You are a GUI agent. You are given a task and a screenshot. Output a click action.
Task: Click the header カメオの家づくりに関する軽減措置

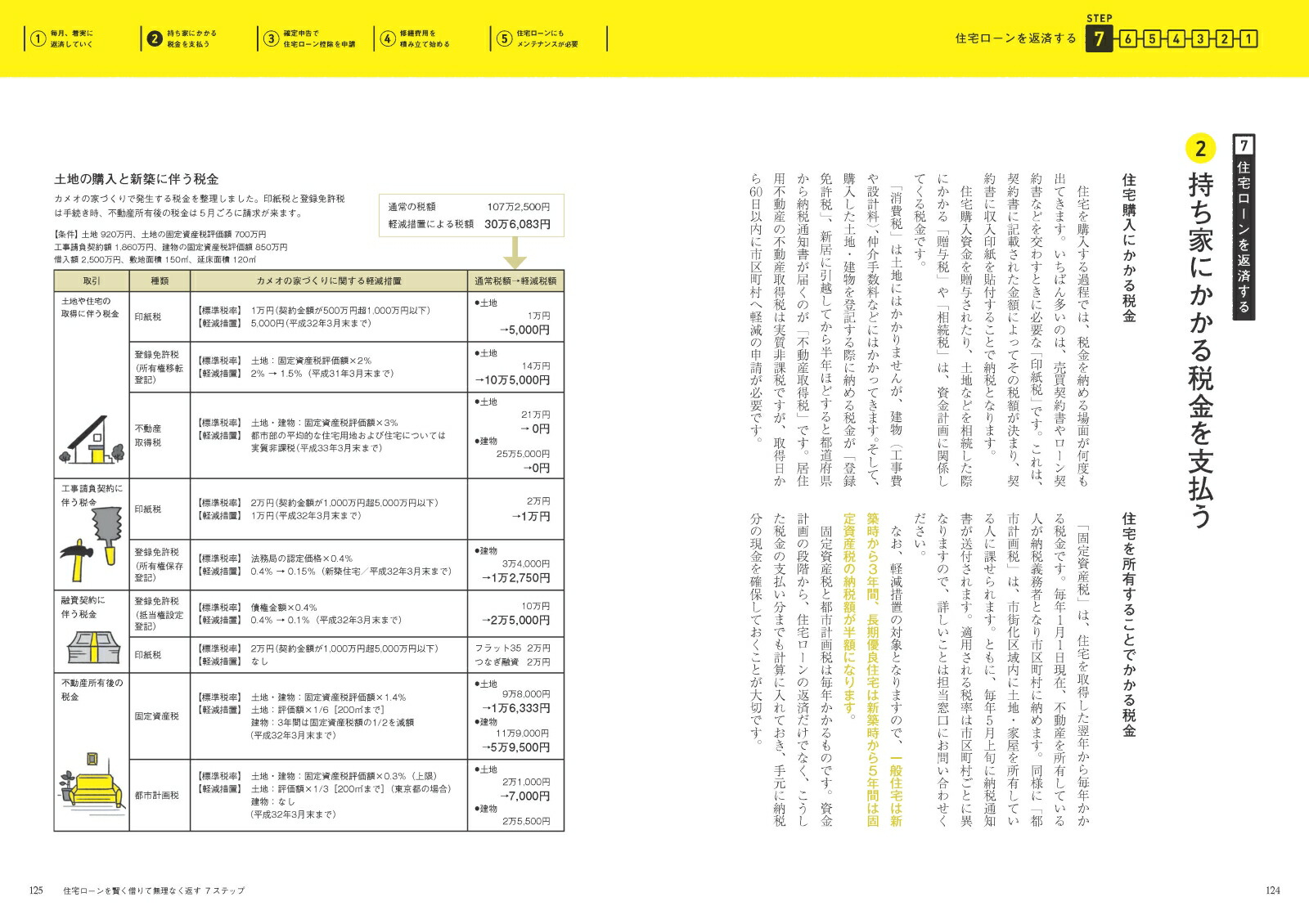329,281
